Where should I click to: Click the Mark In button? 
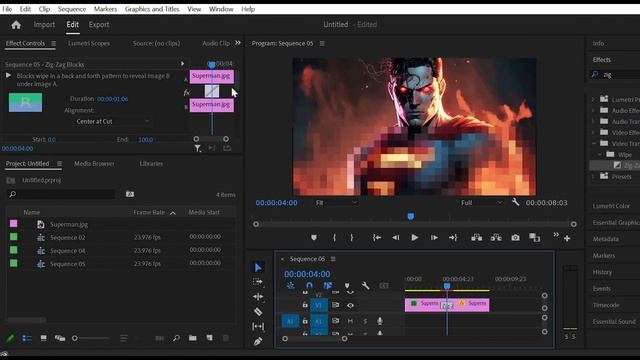click(x=334, y=238)
